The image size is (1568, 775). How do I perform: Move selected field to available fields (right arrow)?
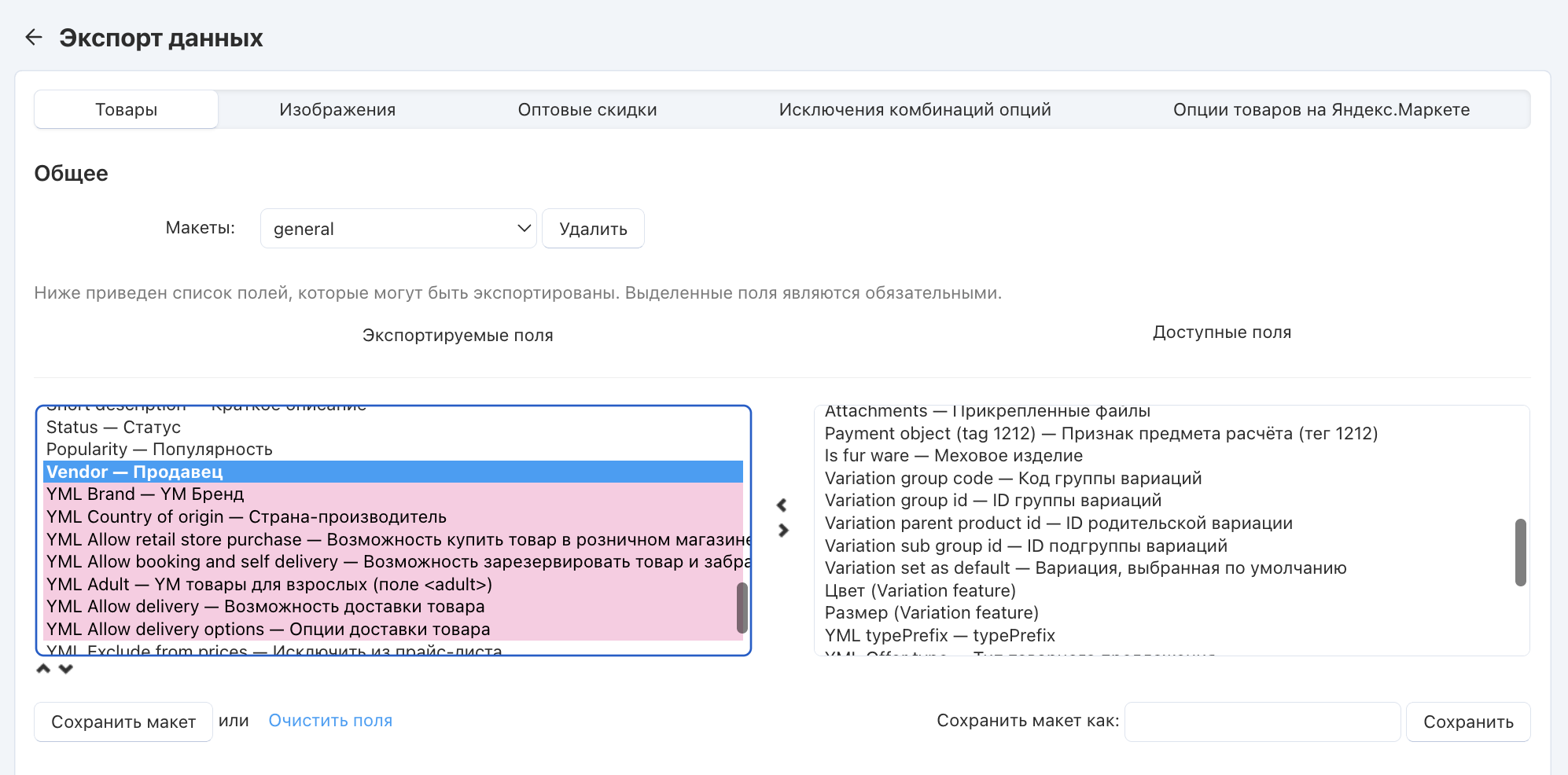point(782,531)
